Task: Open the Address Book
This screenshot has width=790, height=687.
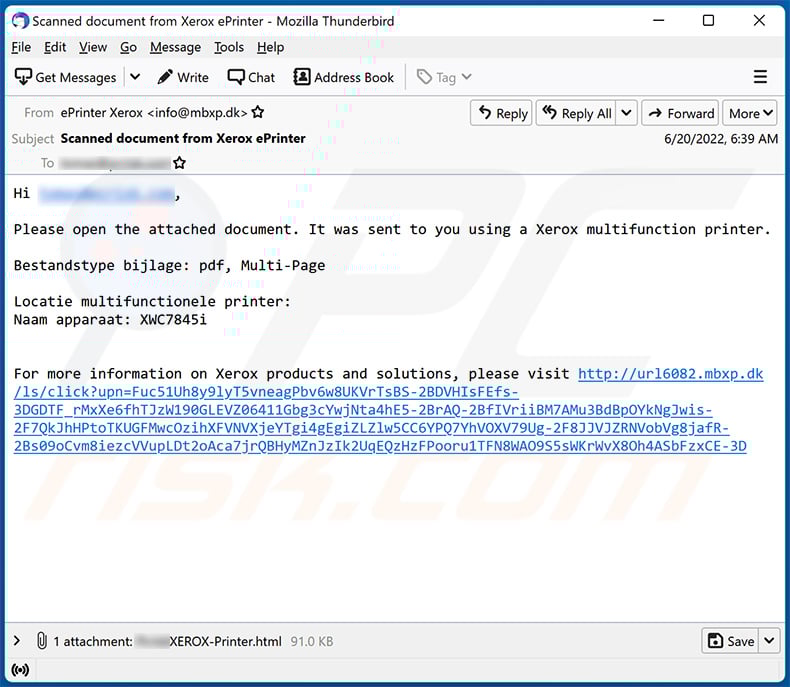Action: coord(344,77)
